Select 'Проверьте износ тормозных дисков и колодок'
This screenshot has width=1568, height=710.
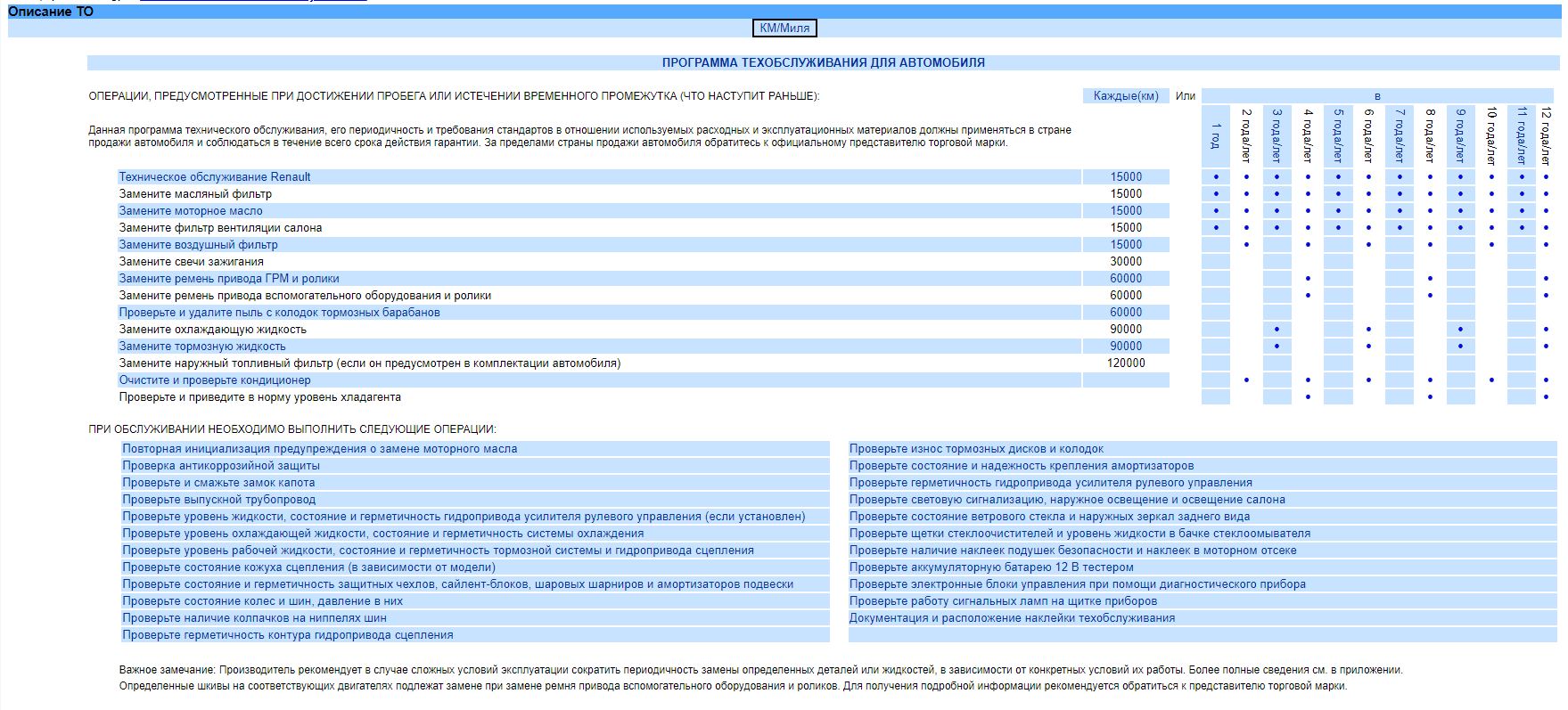(976, 449)
